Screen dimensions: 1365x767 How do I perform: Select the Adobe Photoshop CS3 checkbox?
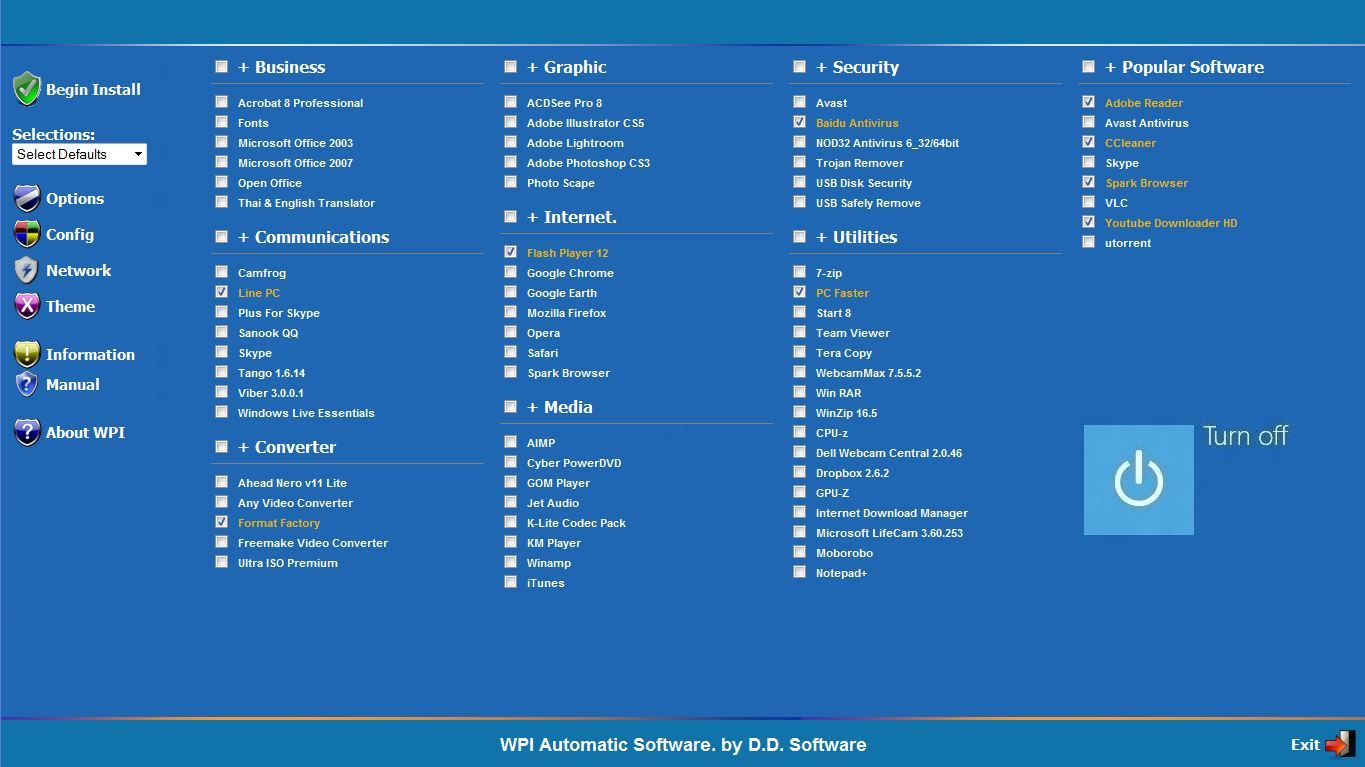point(511,162)
